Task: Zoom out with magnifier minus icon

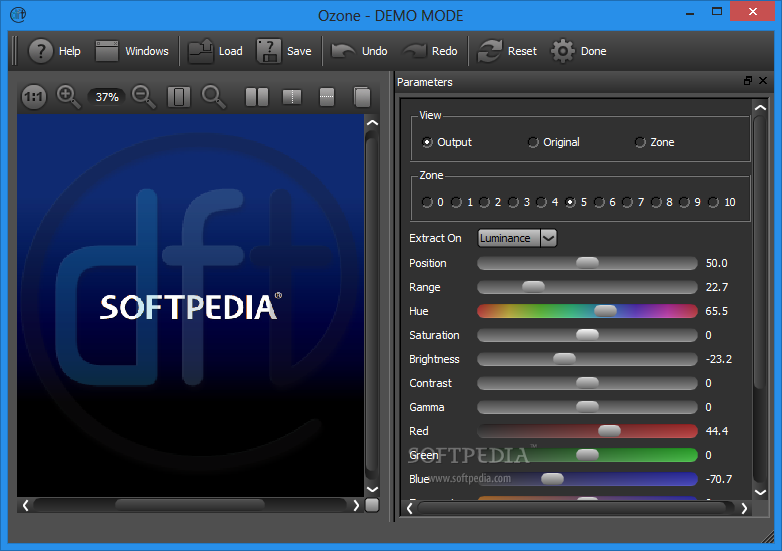Action: 144,96
